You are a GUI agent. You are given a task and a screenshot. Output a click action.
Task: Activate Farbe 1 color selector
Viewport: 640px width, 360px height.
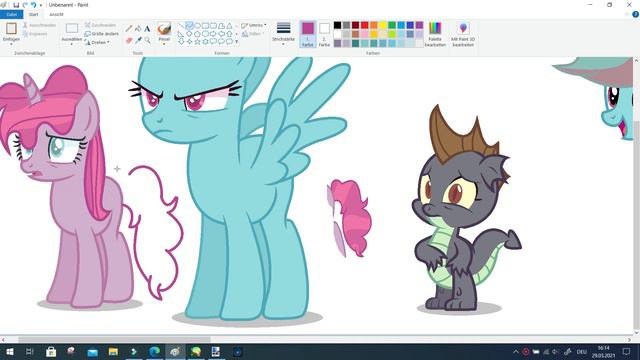point(308,34)
